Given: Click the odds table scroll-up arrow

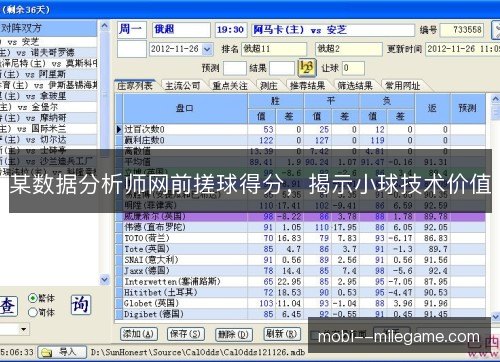Looking at the screenshot, I should (495, 99).
